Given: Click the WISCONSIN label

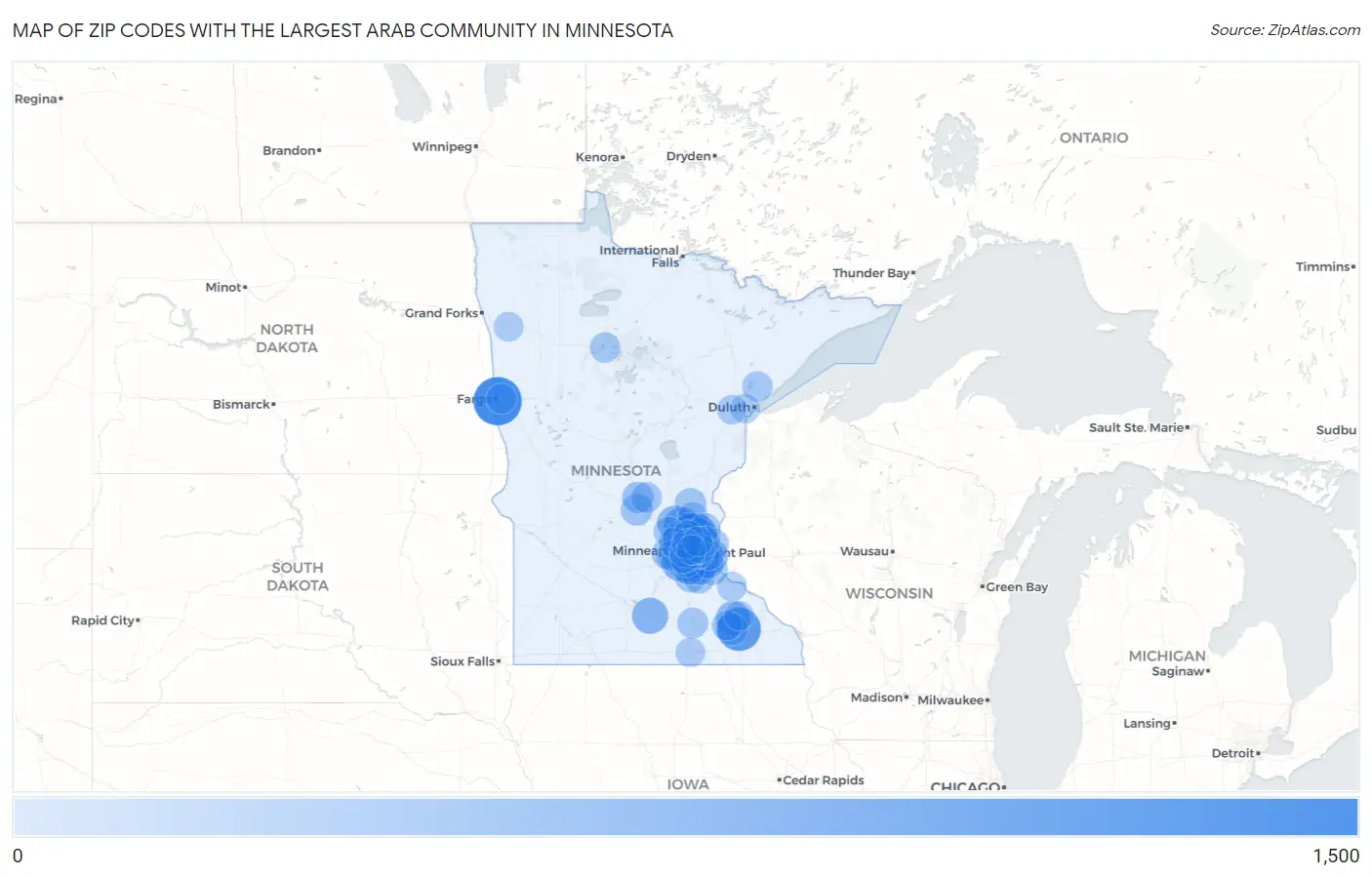Looking at the screenshot, I should pos(889,593).
